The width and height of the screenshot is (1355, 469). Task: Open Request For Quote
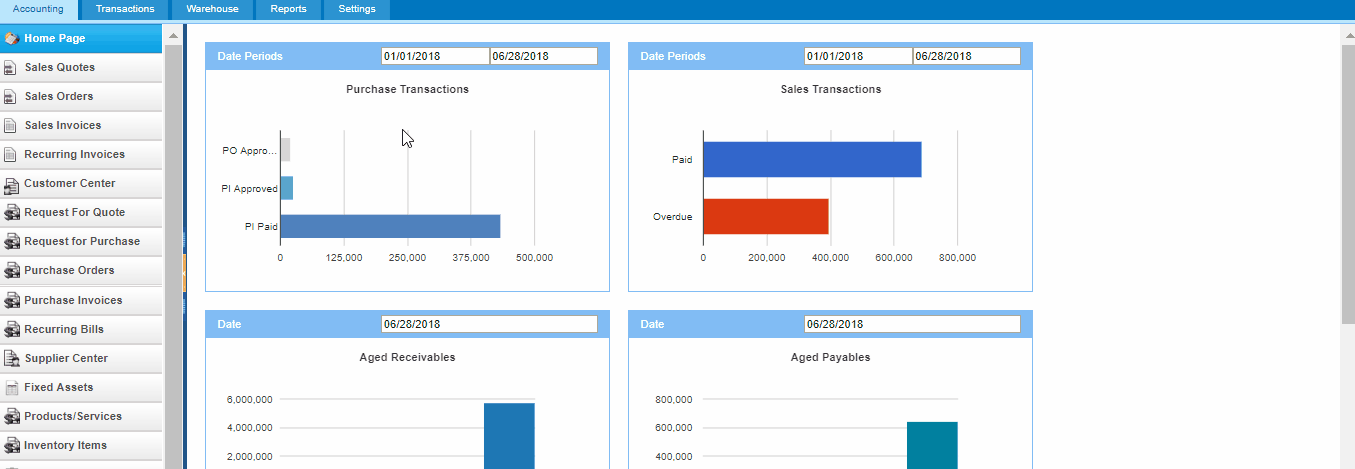coord(81,212)
